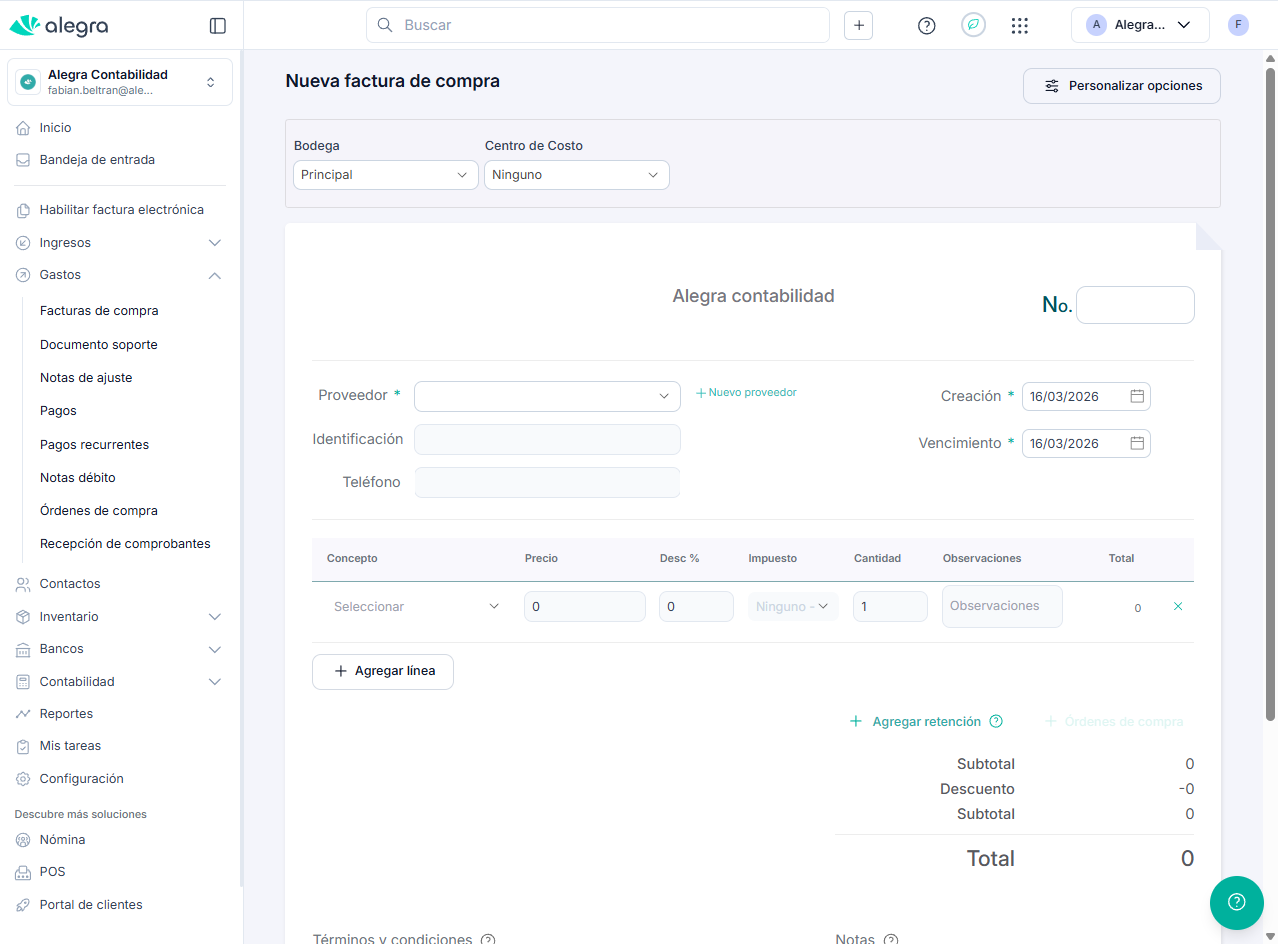The width and height of the screenshot is (1278, 944).
Task: Open Documento soporte in sidebar
Action: 99,345
